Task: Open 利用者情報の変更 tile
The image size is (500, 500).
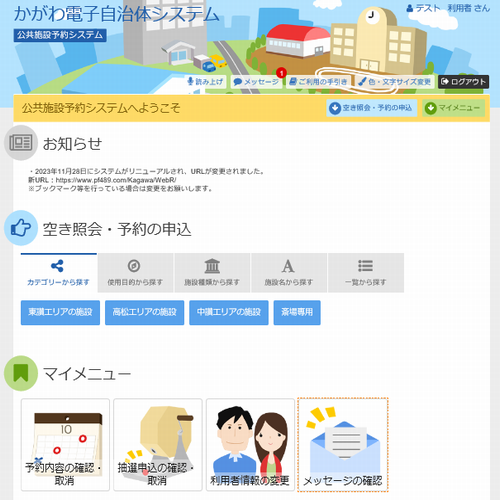Action: (x=250, y=445)
